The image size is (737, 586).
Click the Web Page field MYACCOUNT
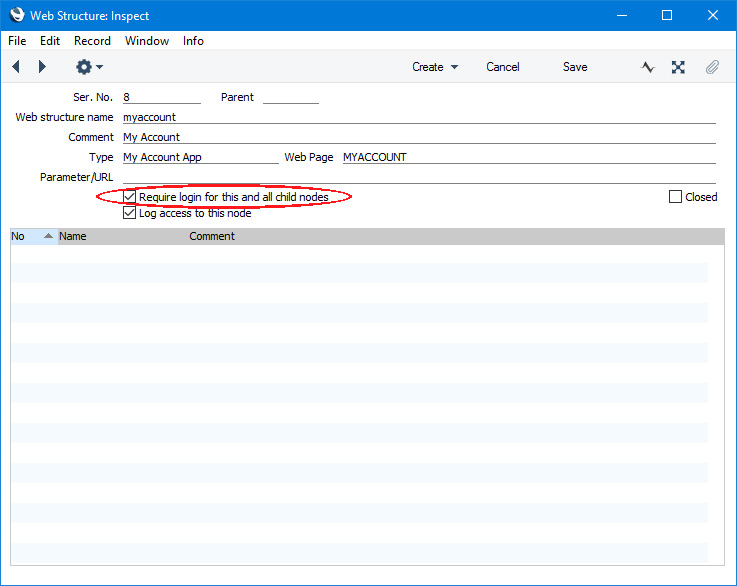529,157
